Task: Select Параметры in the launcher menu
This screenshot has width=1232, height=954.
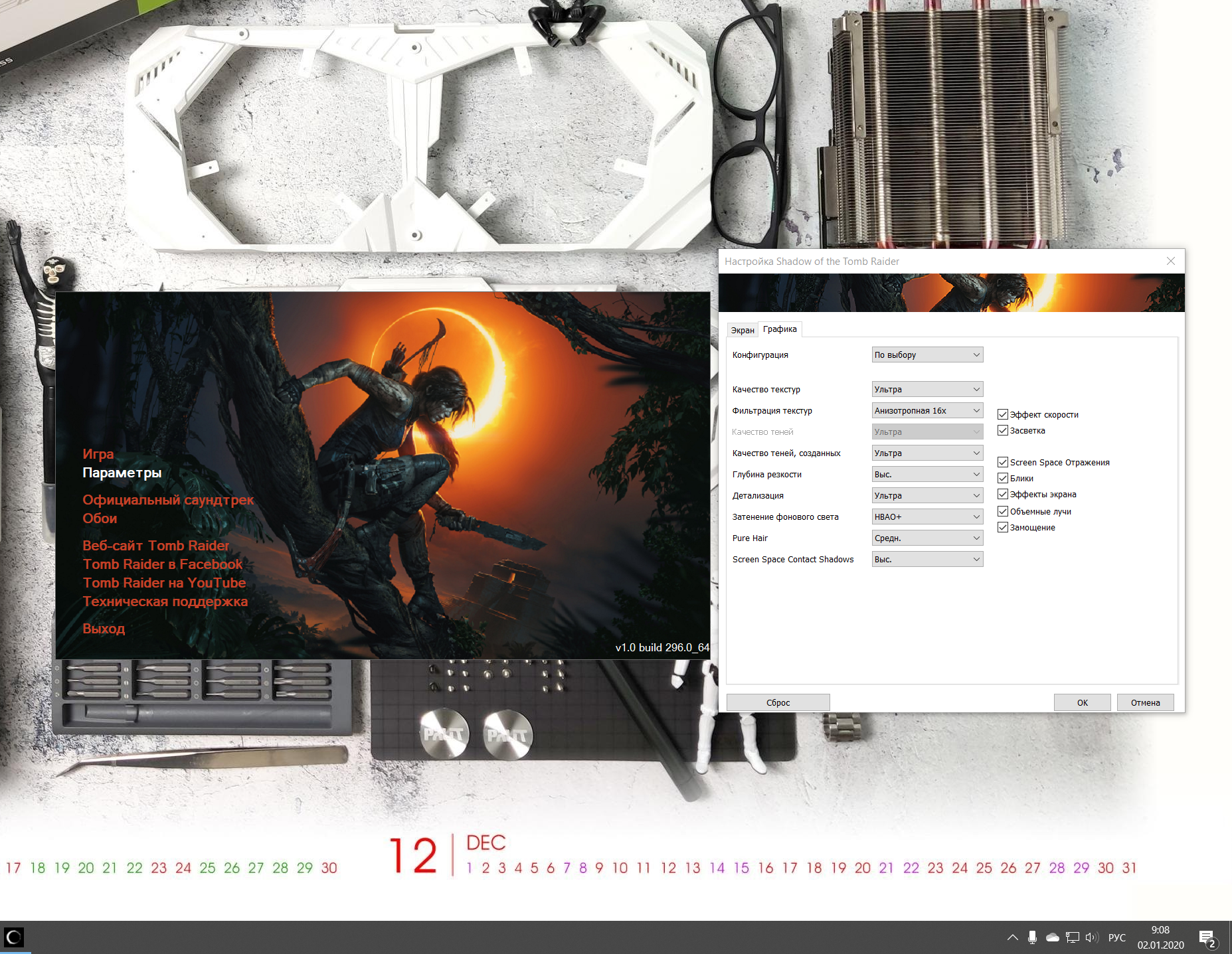Action: [x=122, y=473]
